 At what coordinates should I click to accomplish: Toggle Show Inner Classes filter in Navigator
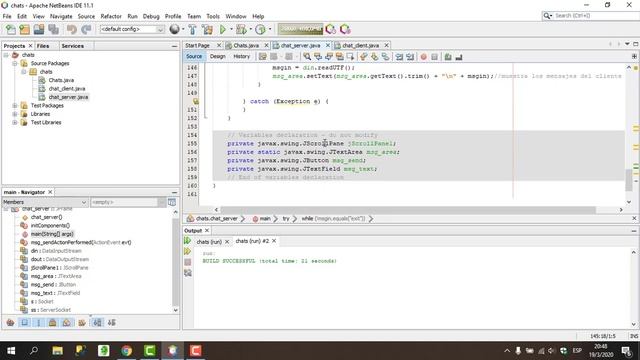pyautogui.click(x=67, y=322)
